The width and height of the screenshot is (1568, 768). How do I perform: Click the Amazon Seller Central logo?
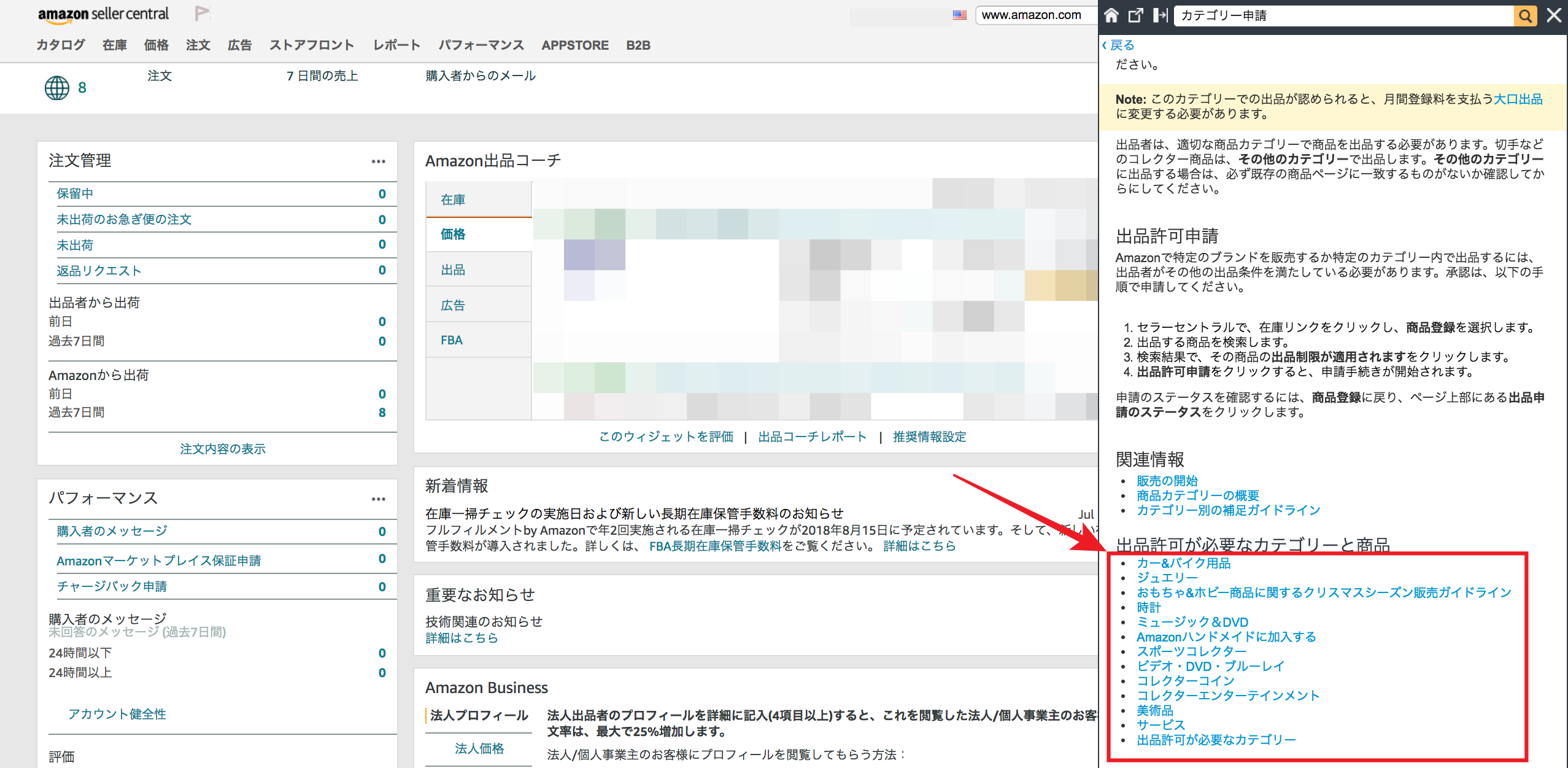[103, 15]
